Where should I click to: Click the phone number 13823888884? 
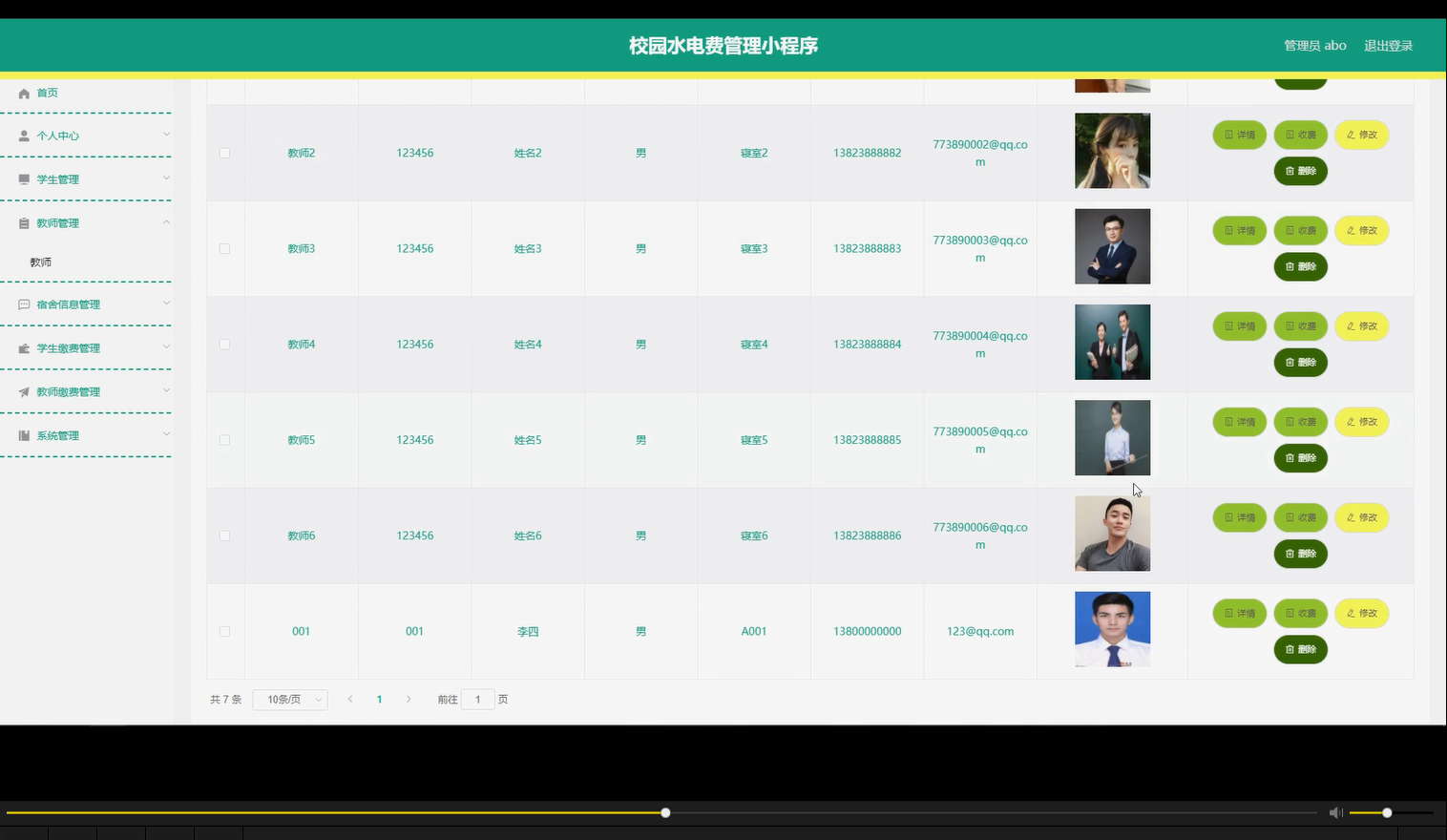pyautogui.click(x=867, y=345)
